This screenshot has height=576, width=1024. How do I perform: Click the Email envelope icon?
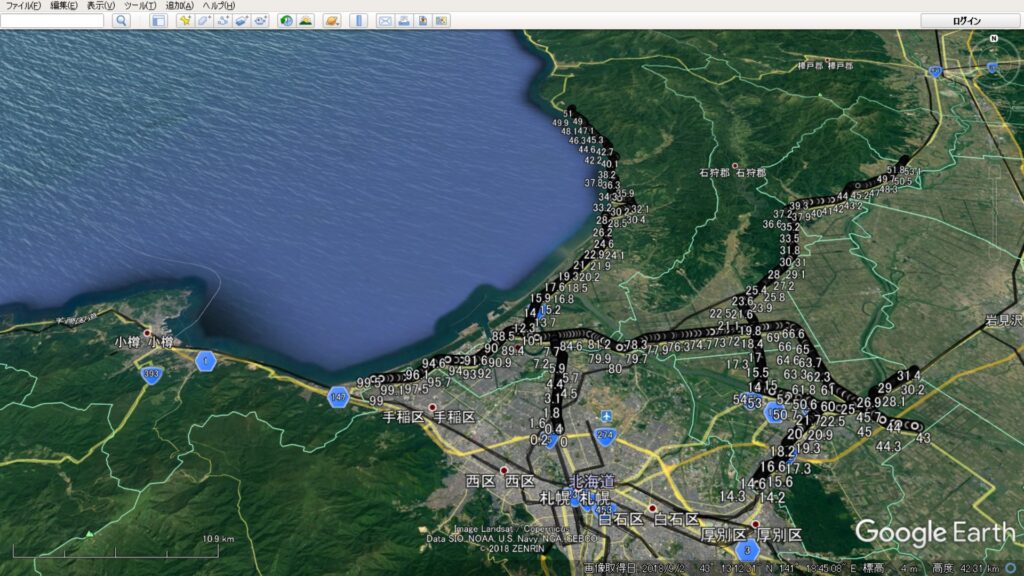point(385,21)
